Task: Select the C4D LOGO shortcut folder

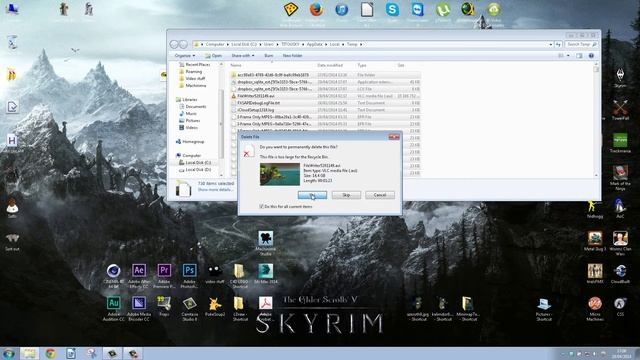Action: point(240,271)
